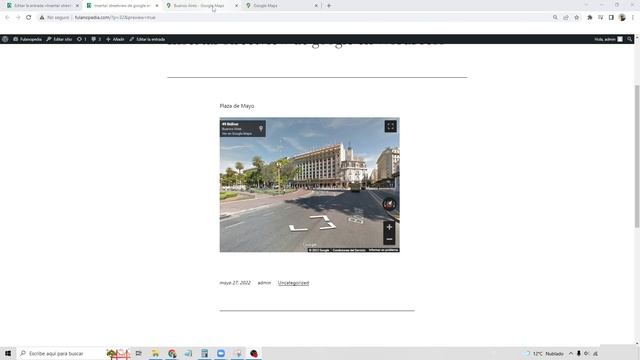Go forward in the browser
The height and width of the screenshot is (360, 640).
pyautogui.click(x=18, y=18)
